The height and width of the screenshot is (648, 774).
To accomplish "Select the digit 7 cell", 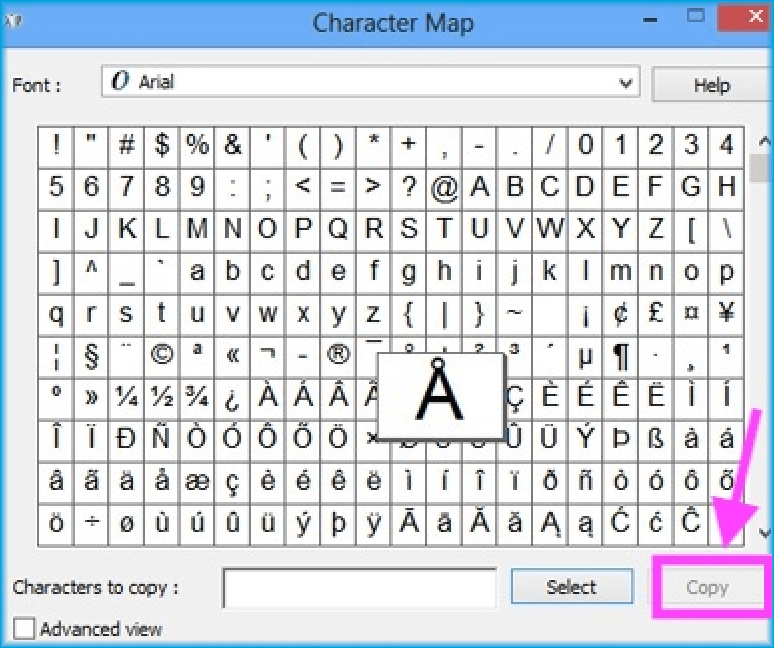I will (126, 189).
